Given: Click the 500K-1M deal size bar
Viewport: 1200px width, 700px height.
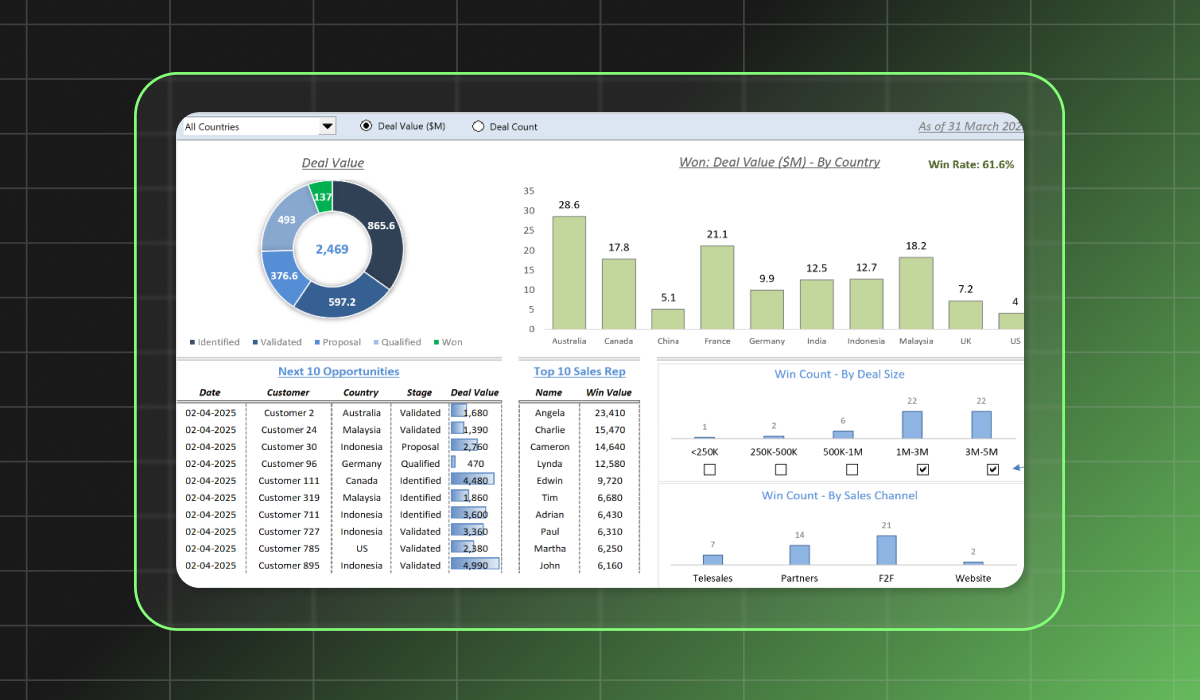Looking at the screenshot, I should pyautogui.click(x=843, y=435).
